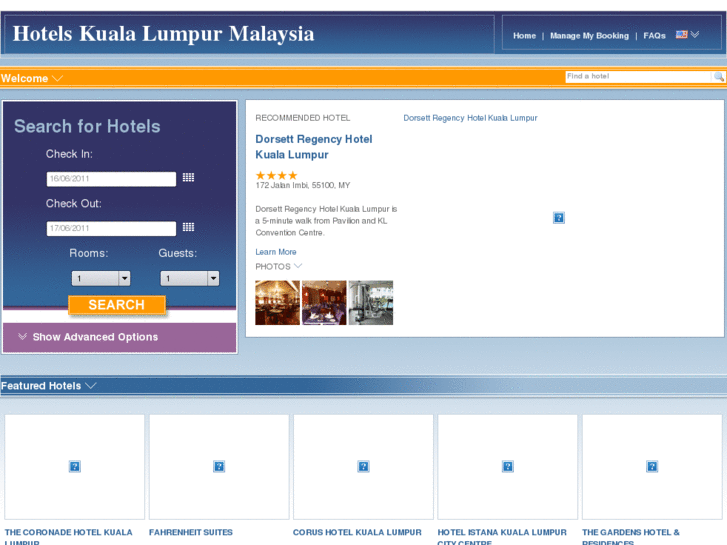Click Hotel Istana image placeholder icon
727x545 pixels.
tap(508, 466)
